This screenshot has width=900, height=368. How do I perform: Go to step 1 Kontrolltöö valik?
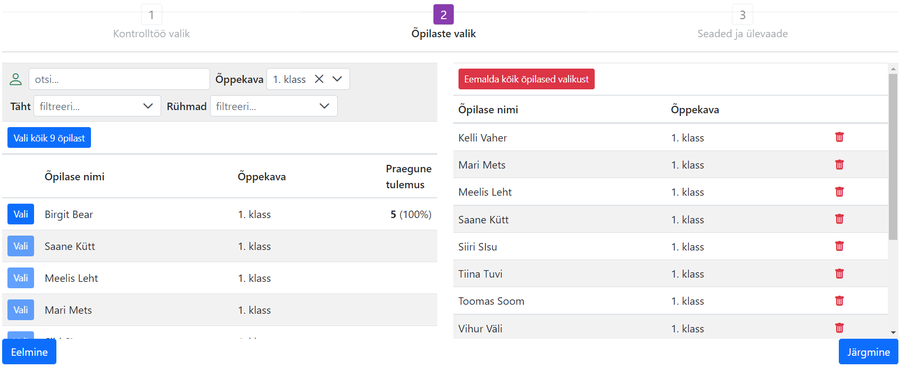point(152,24)
